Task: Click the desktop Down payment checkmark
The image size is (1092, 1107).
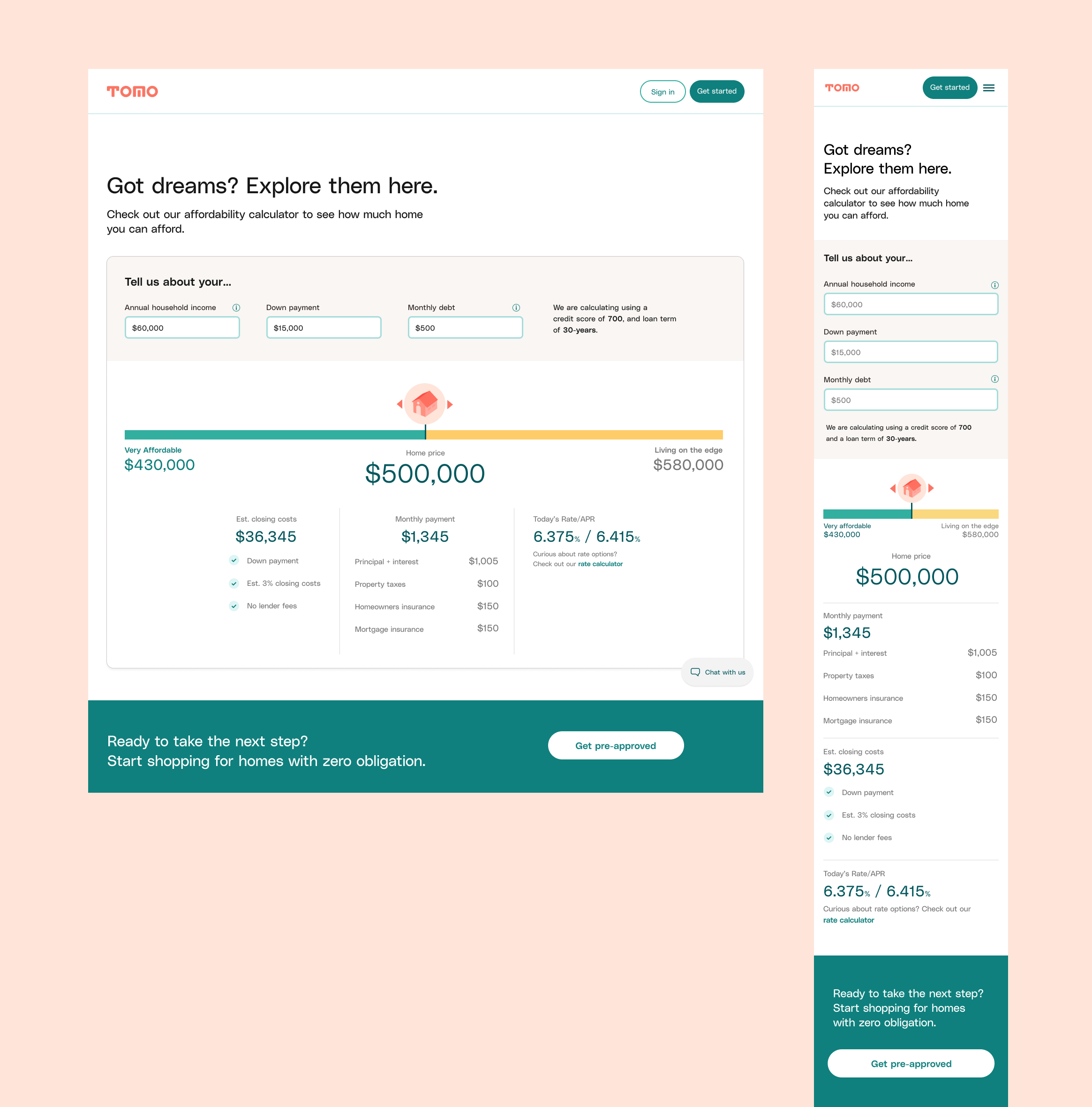Action: tap(234, 561)
